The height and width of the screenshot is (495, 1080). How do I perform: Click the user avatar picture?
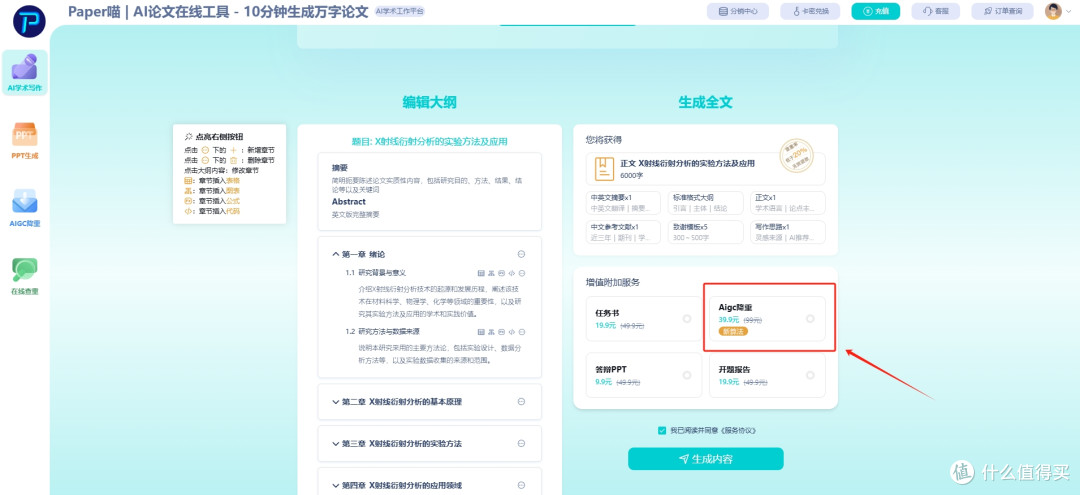point(1053,11)
